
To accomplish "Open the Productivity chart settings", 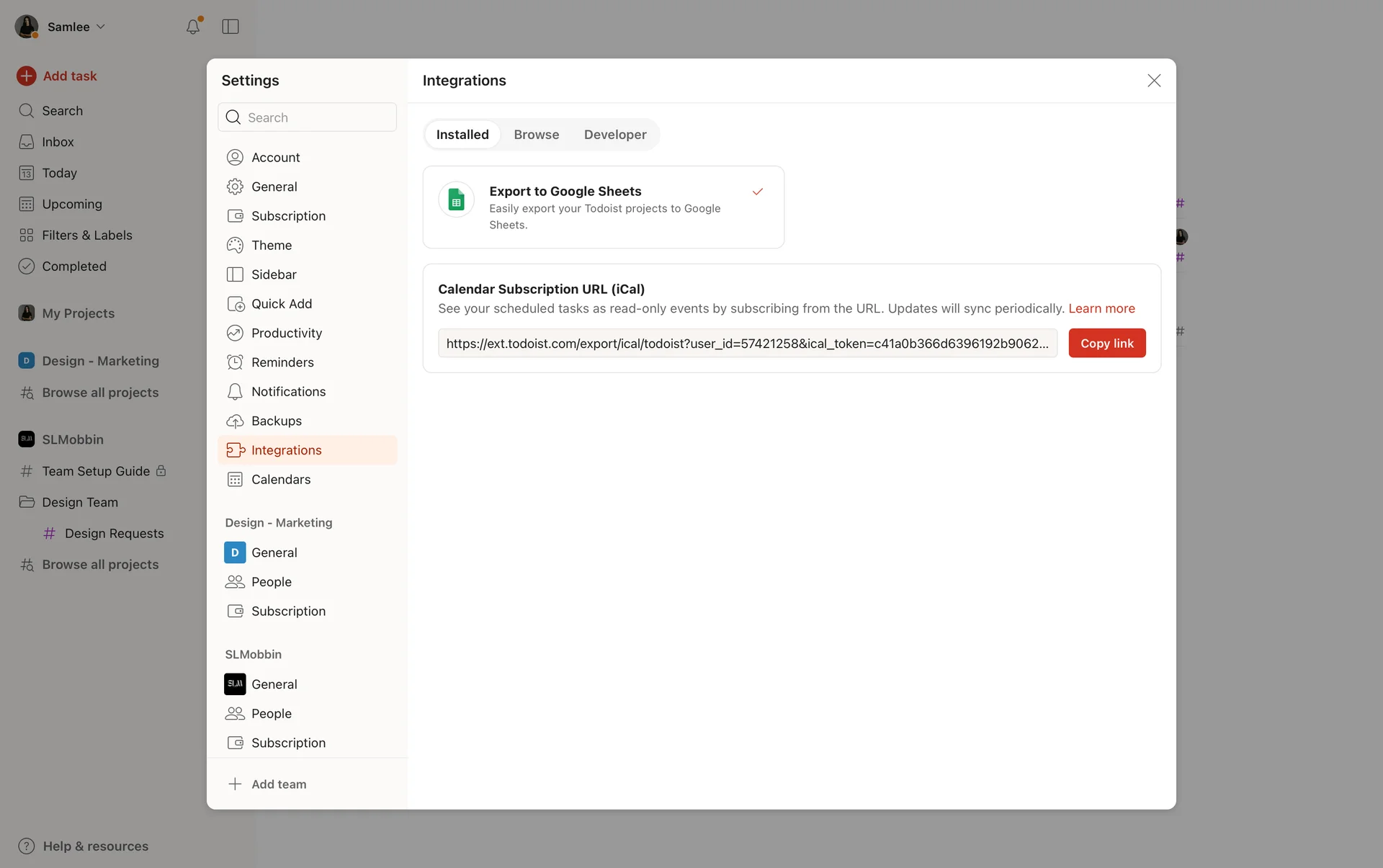I will click(x=286, y=333).
